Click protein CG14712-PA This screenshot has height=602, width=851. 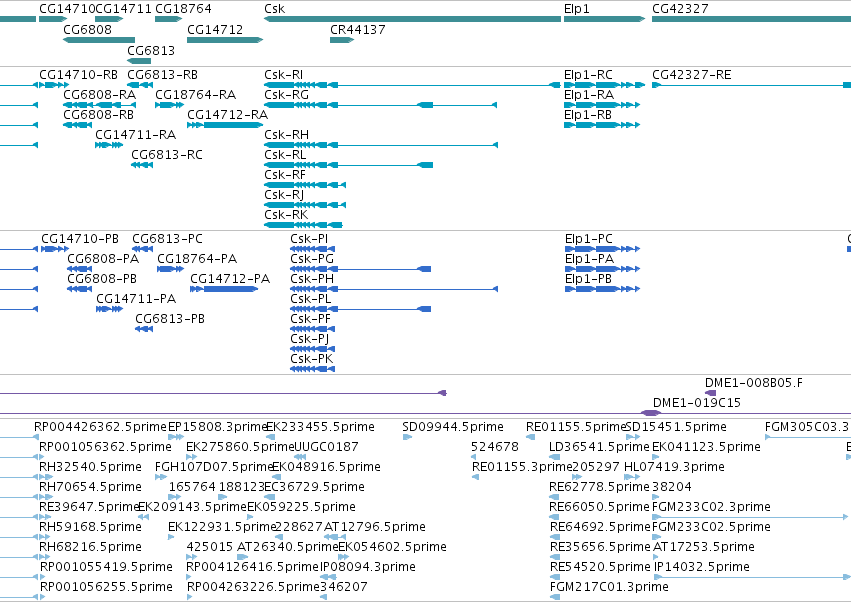[x=224, y=289]
